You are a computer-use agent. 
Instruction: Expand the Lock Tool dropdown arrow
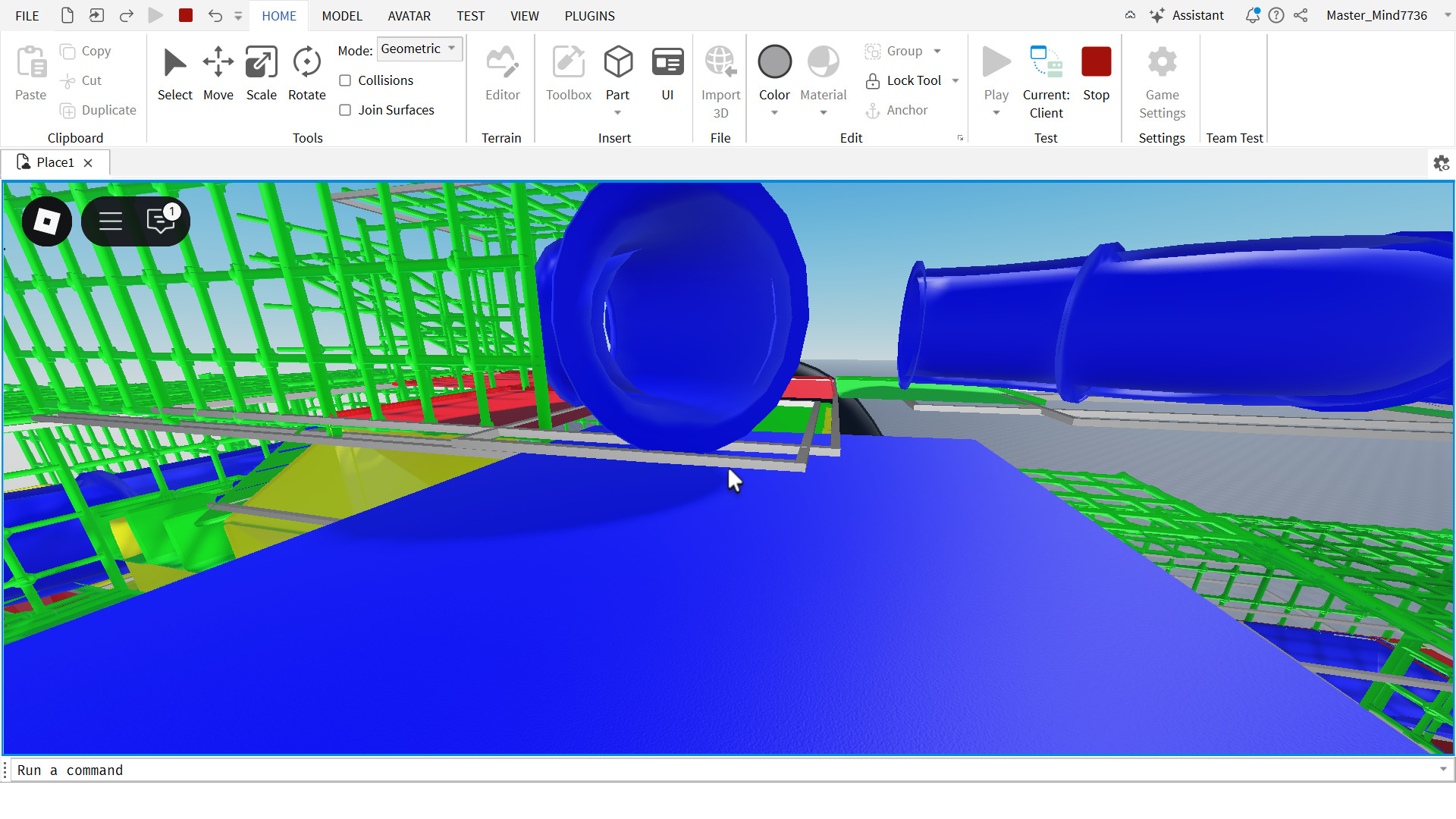point(955,80)
